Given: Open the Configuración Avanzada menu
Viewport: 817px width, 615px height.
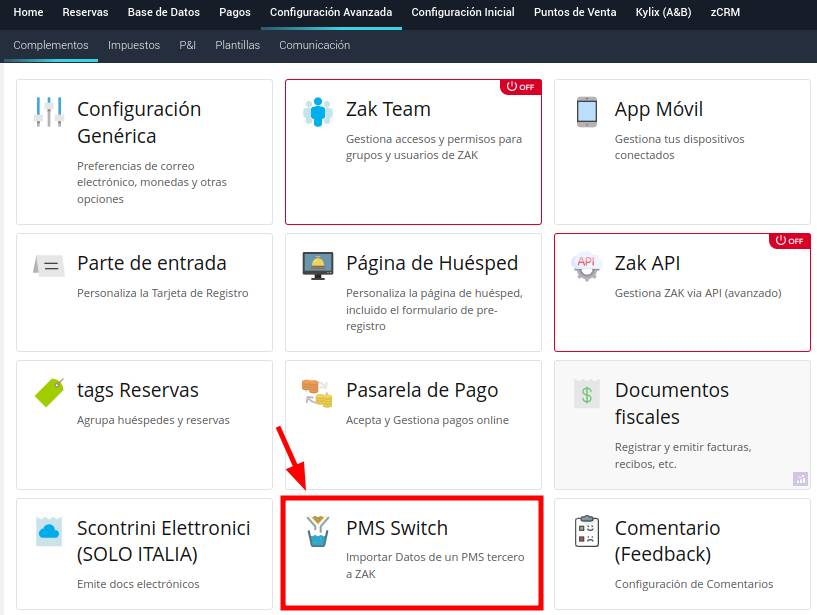Looking at the screenshot, I should [x=331, y=12].
